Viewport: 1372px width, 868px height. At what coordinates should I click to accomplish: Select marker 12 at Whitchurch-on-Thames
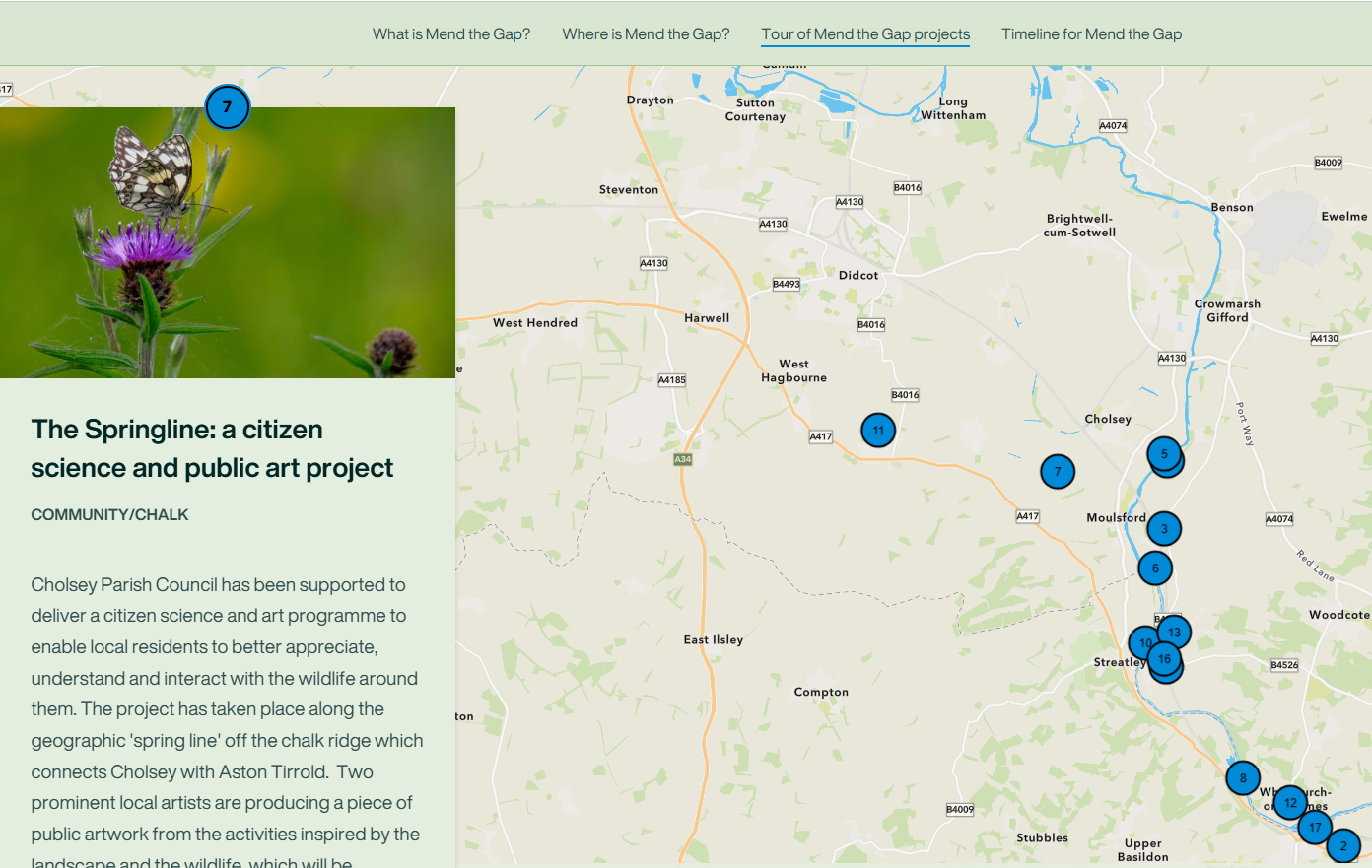click(x=1290, y=803)
